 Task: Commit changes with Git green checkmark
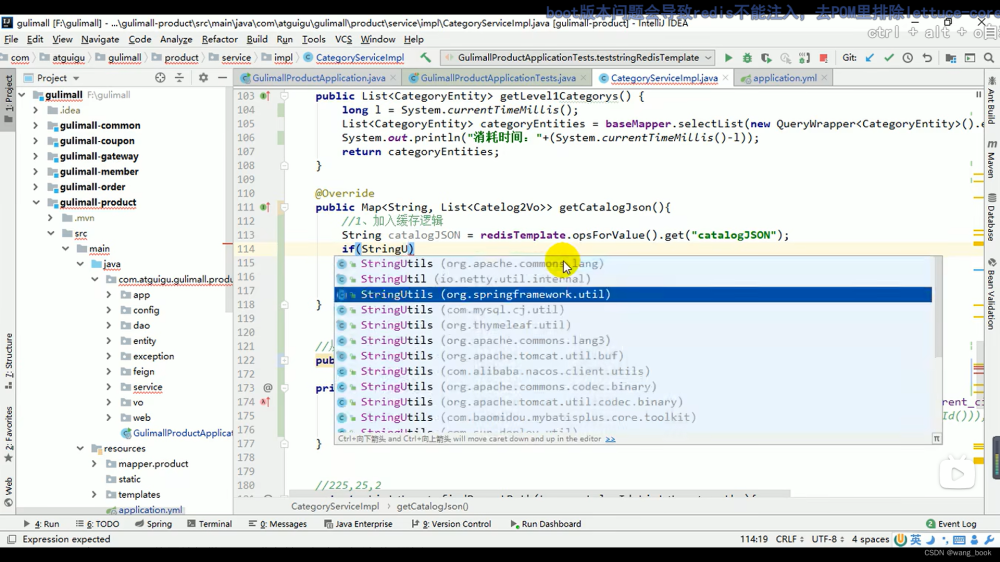(x=888, y=57)
